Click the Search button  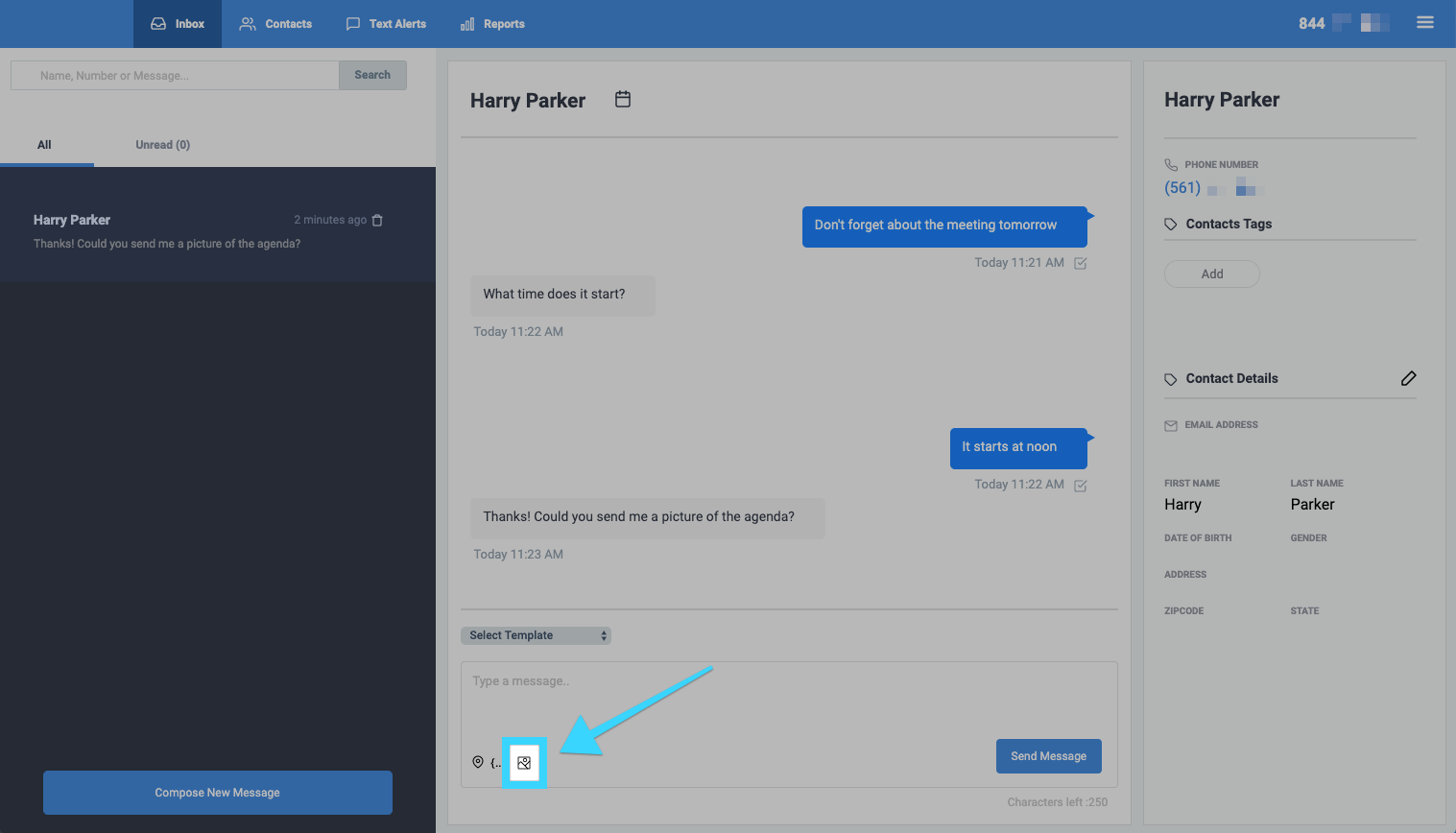pyautogui.click(x=372, y=75)
